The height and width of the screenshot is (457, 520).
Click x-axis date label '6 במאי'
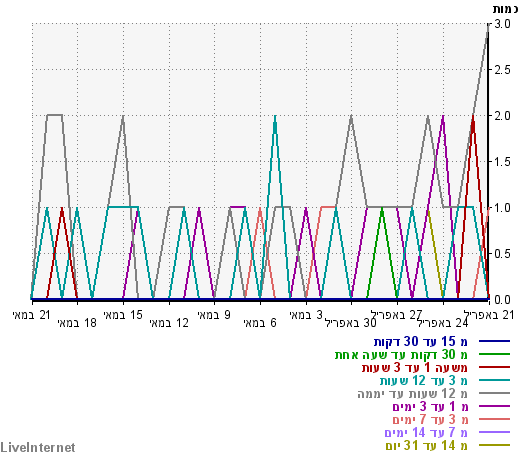click(260, 323)
